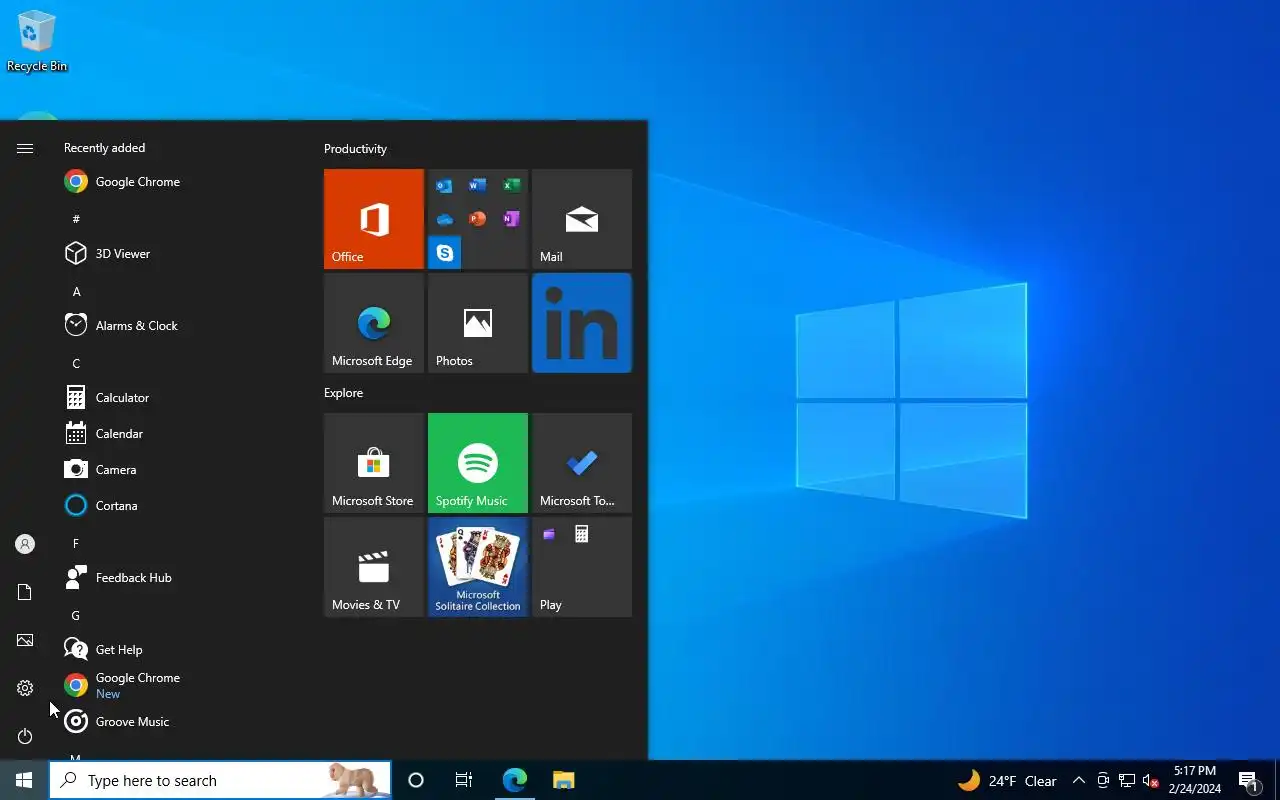Open Skype in the Office apps tile
The height and width of the screenshot is (800, 1280).
(444, 253)
